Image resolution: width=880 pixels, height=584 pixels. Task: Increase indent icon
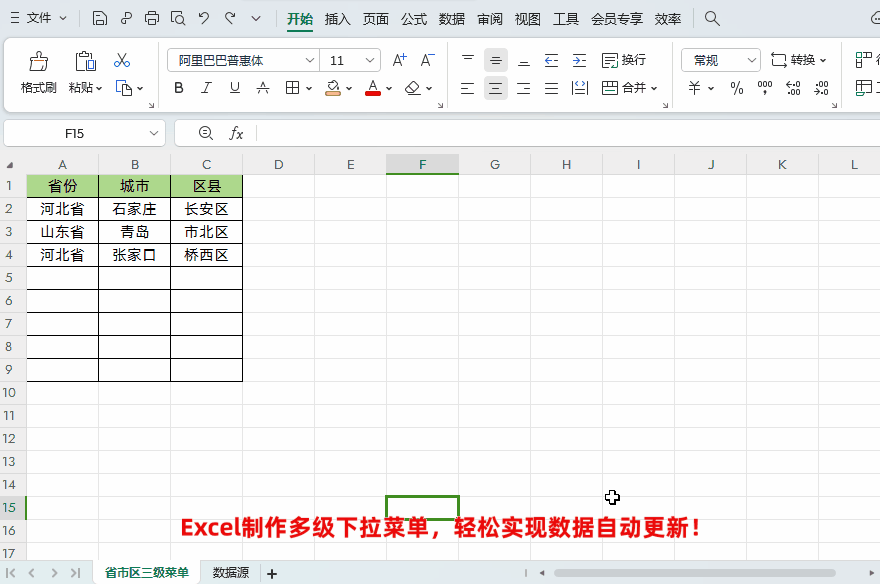(579, 60)
